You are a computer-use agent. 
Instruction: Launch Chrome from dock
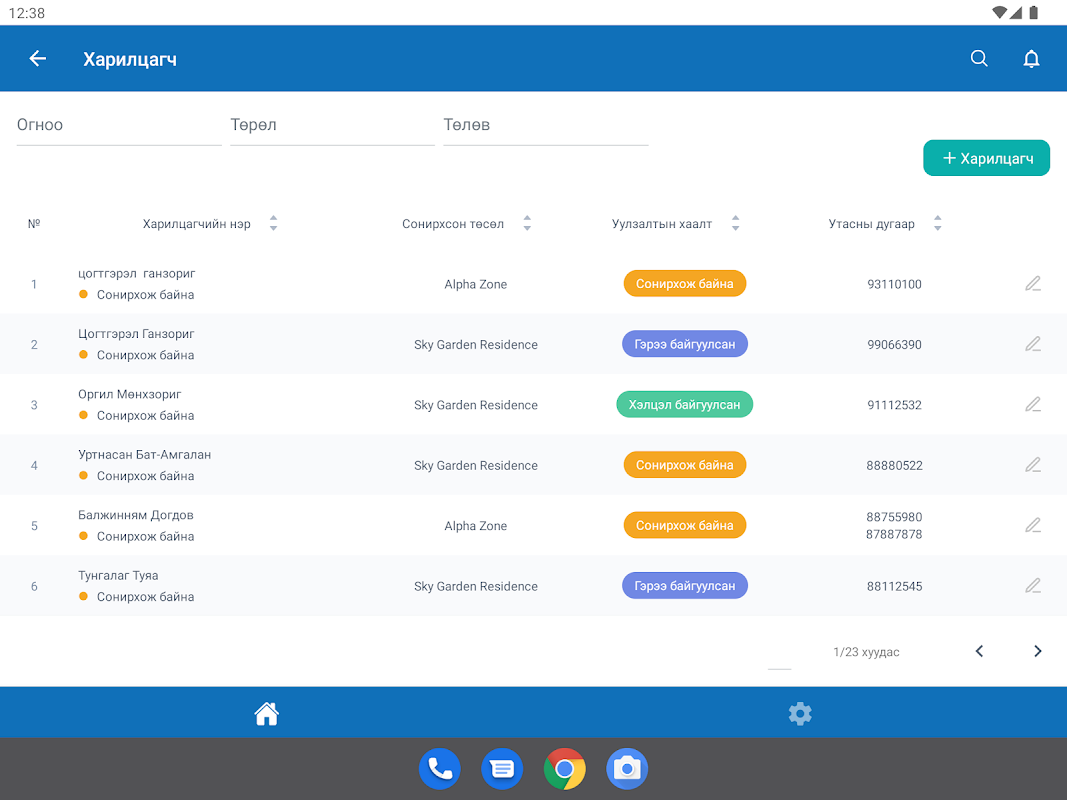(x=565, y=769)
